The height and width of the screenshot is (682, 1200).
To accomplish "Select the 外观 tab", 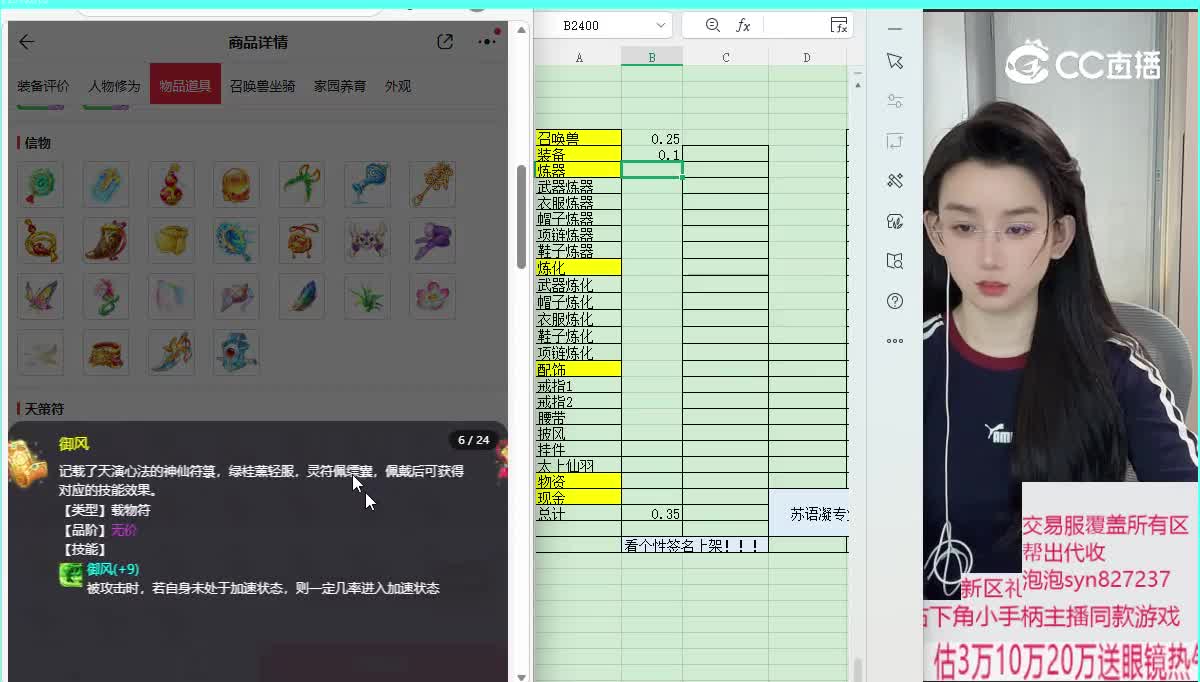I will [398, 86].
